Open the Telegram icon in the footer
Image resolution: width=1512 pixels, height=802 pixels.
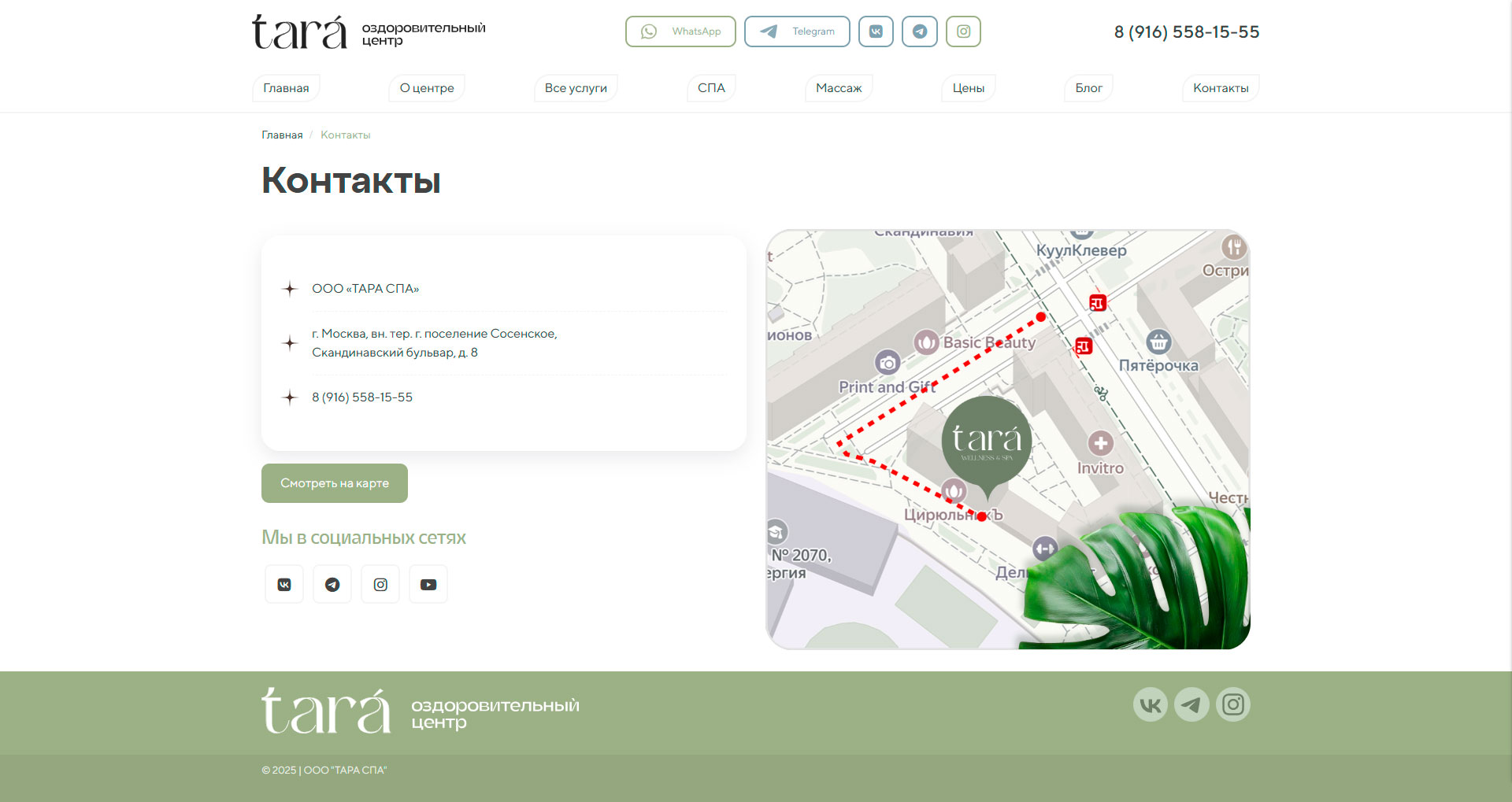point(1191,704)
